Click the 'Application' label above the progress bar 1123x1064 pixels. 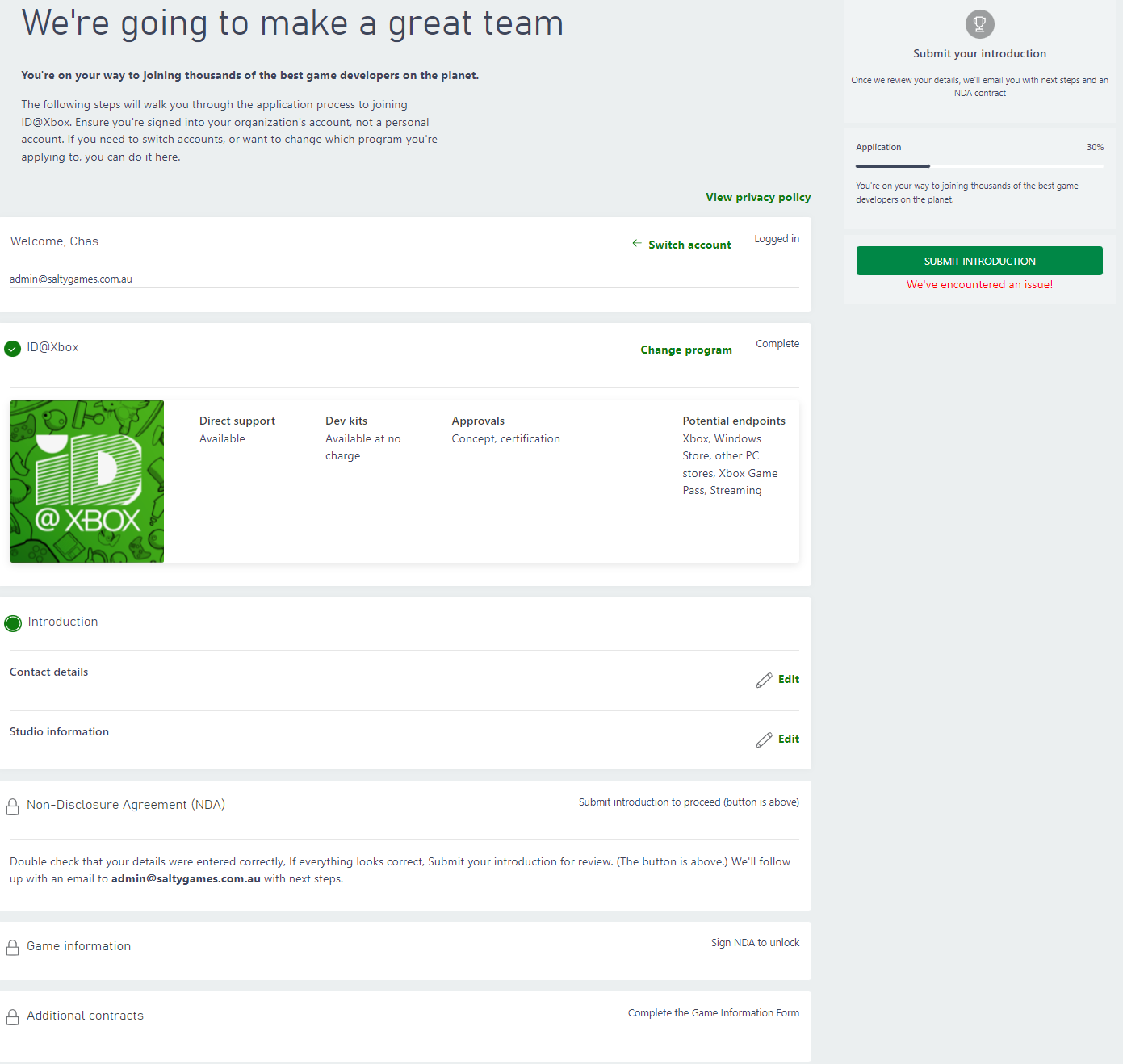(x=878, y=147)
